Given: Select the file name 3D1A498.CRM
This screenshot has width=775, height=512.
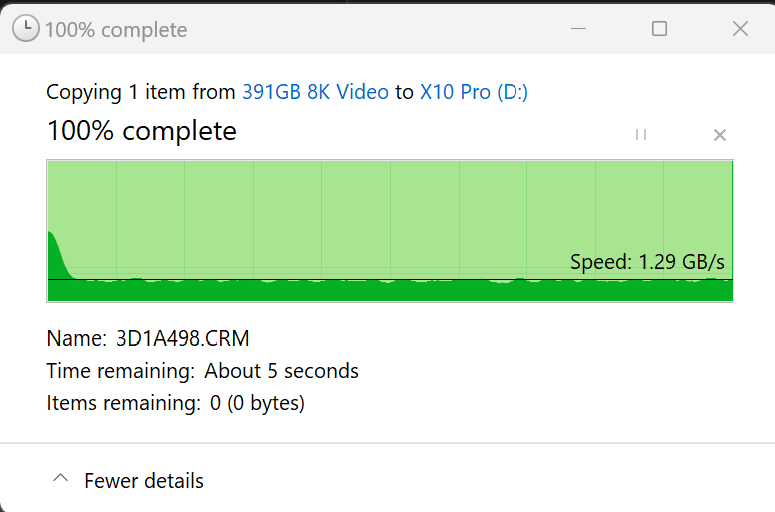Looking at the screenshot, I should [x=176, y=338].
